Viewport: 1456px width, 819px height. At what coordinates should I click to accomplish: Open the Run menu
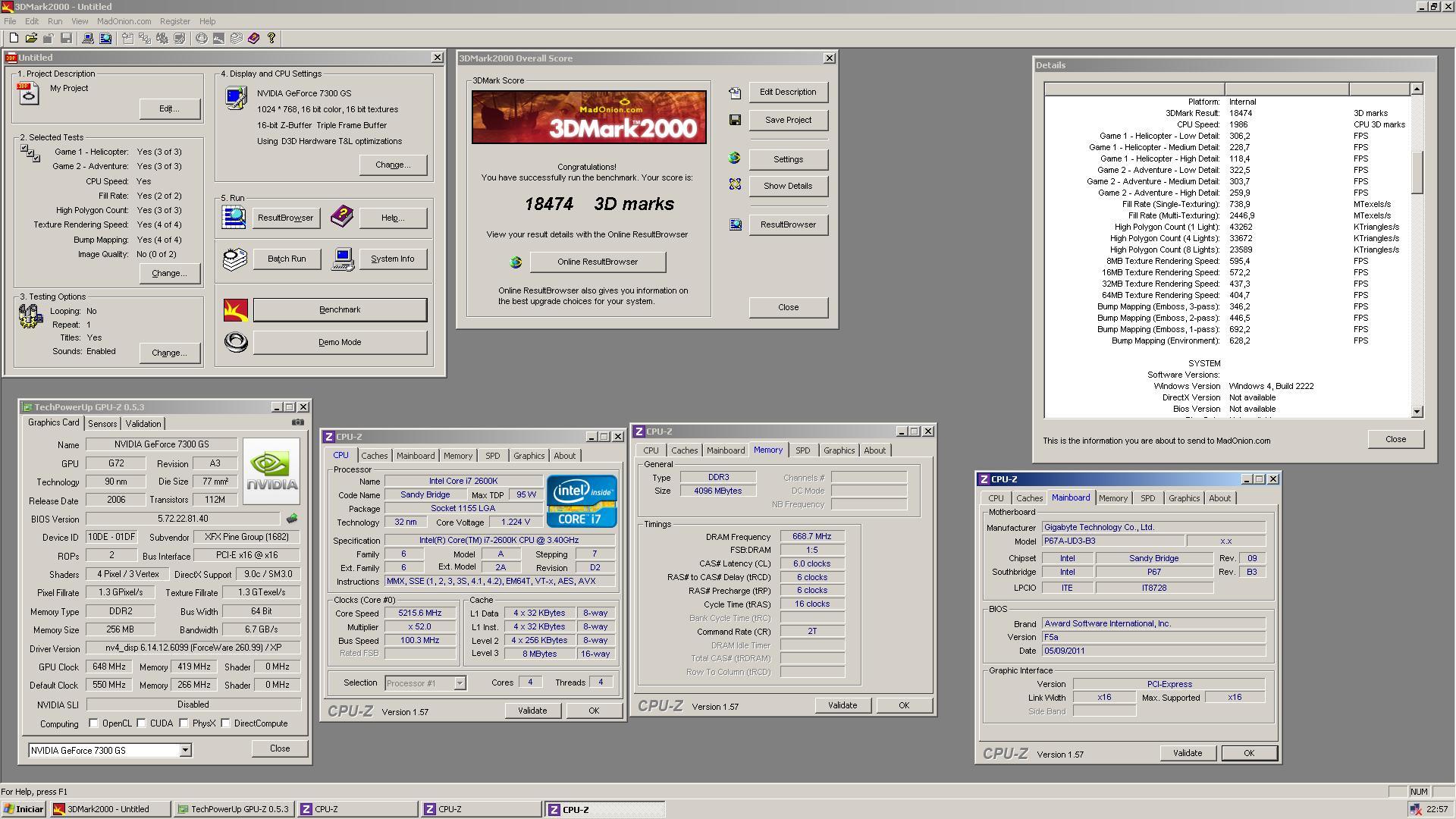pos(55,21)
